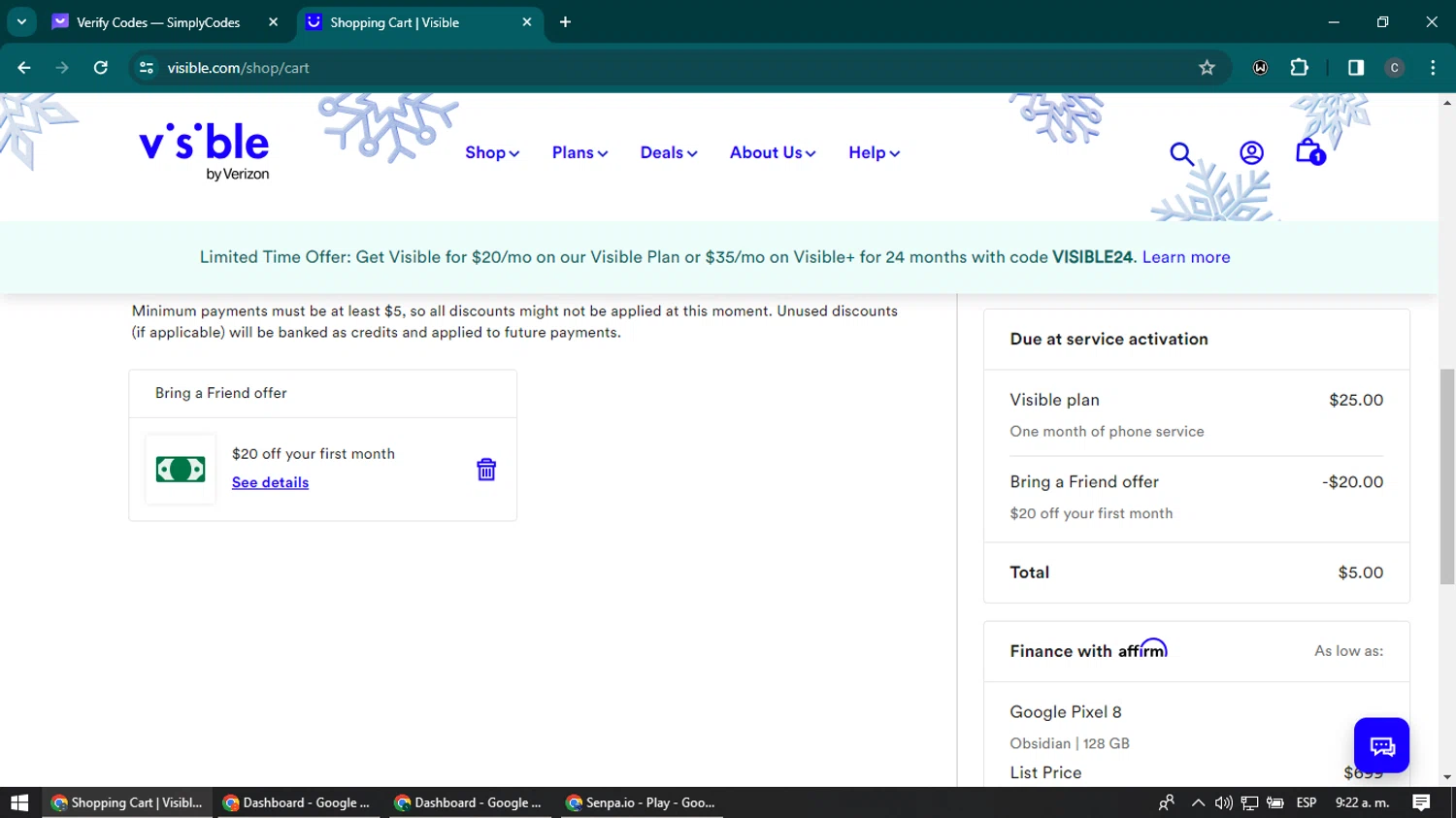Close the Verify Codes SimplyCodes tab
The image size is (1456, 818).
tap(273, 22)
